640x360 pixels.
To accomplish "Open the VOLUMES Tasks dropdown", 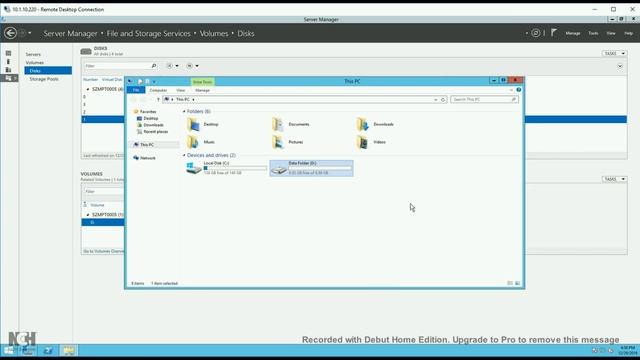I will [614, 179].
